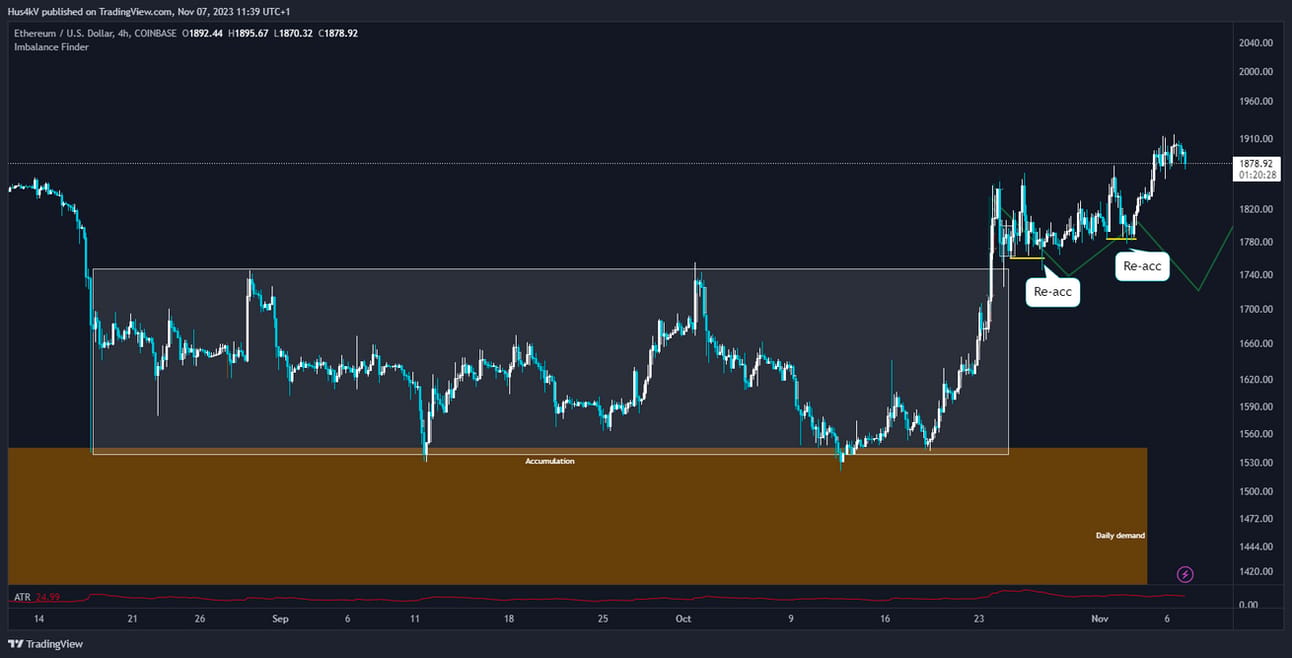Select the Accumulation rectangle label text
Image resolution: width=1292 pixels, height=658 pixels.
[x=550, y=461]
